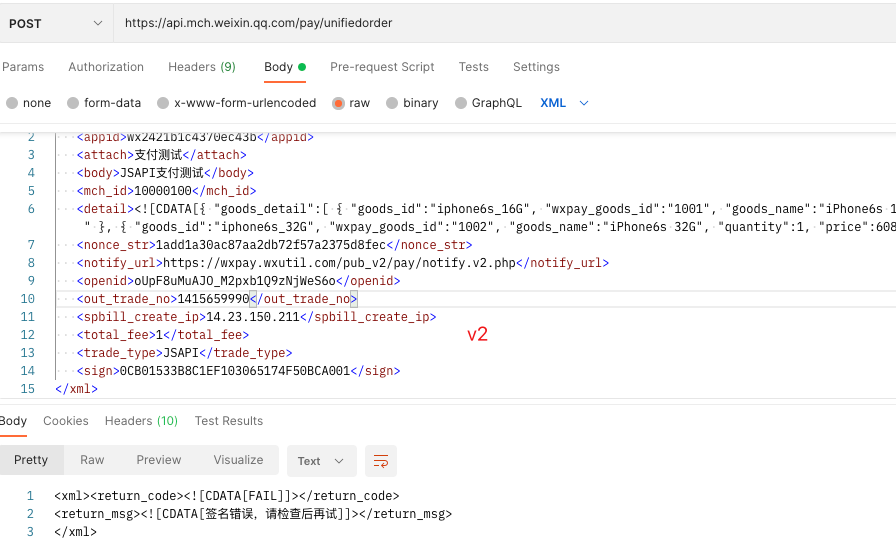Expand the XML format dropdown

click(565, 103)
